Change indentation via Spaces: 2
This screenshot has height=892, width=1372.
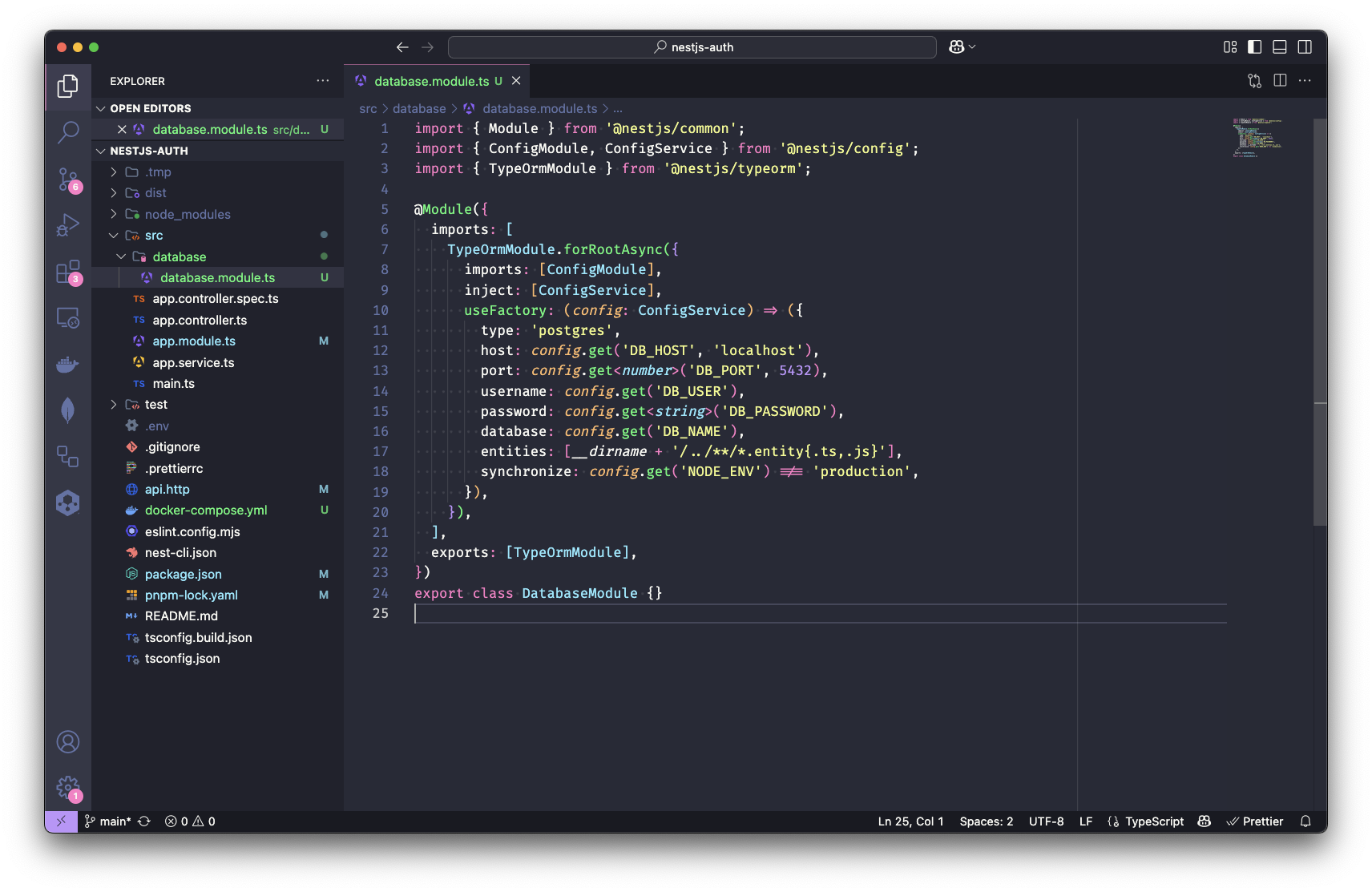pyautogui.click(x=987, y=821)
